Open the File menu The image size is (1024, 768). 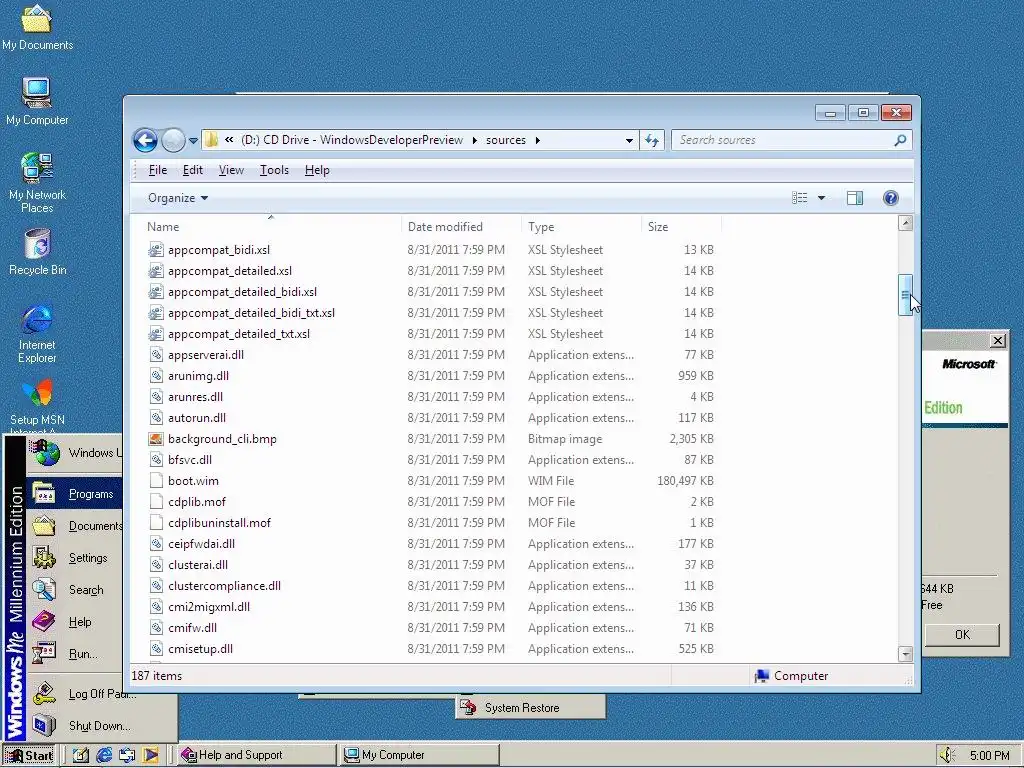157,170
